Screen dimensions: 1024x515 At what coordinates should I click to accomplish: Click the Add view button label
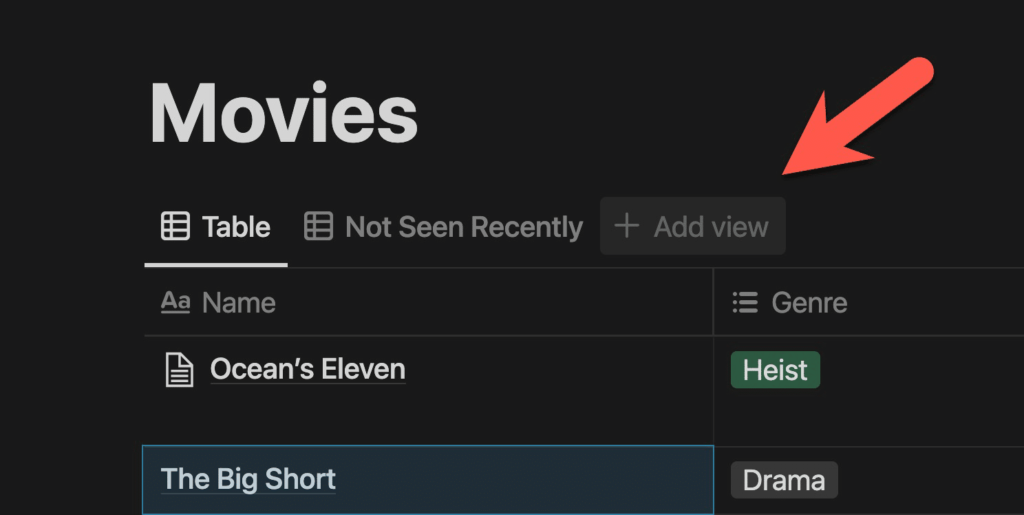tap(711, 227)
